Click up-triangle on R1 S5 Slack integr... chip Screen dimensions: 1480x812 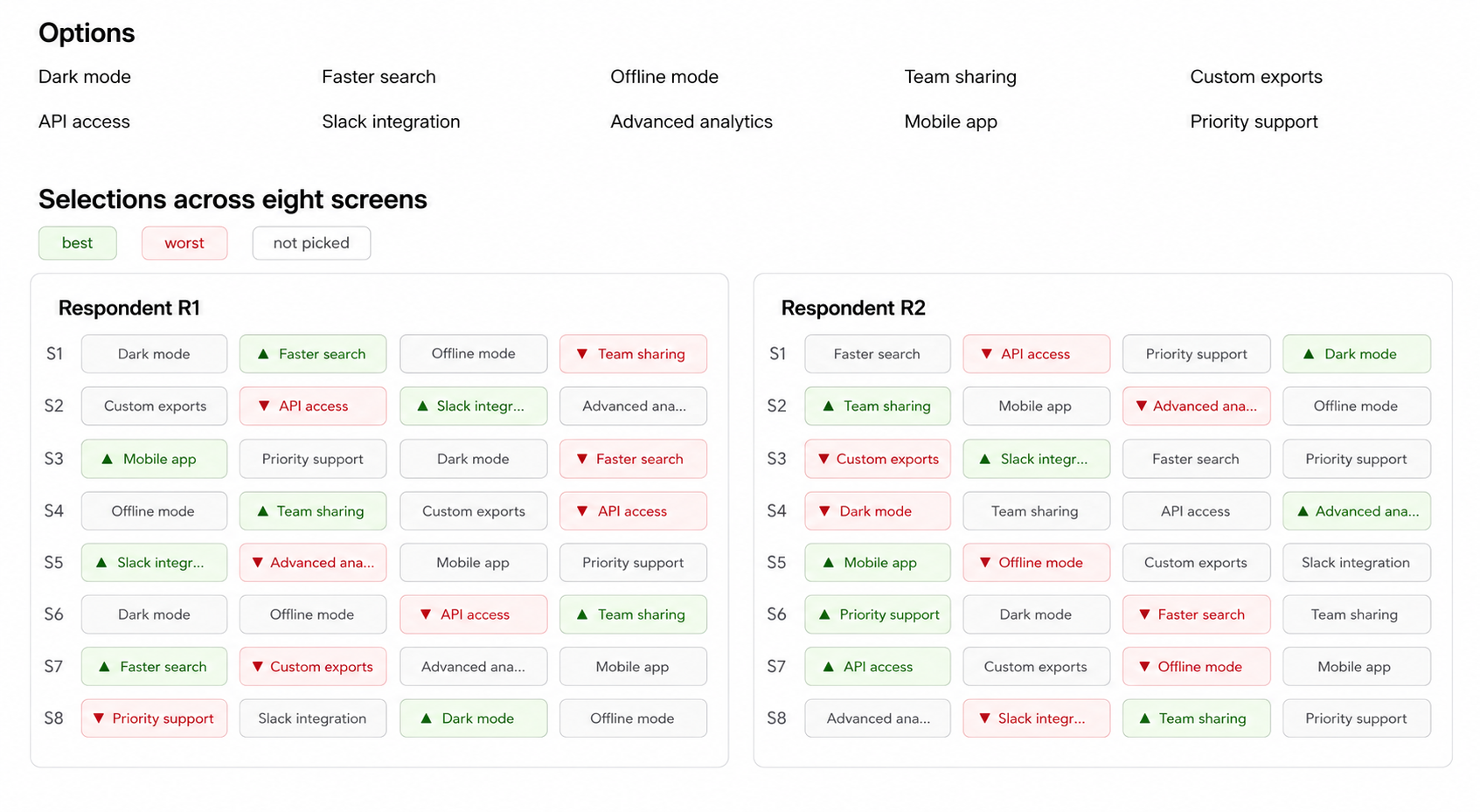(x=101, y=562)
